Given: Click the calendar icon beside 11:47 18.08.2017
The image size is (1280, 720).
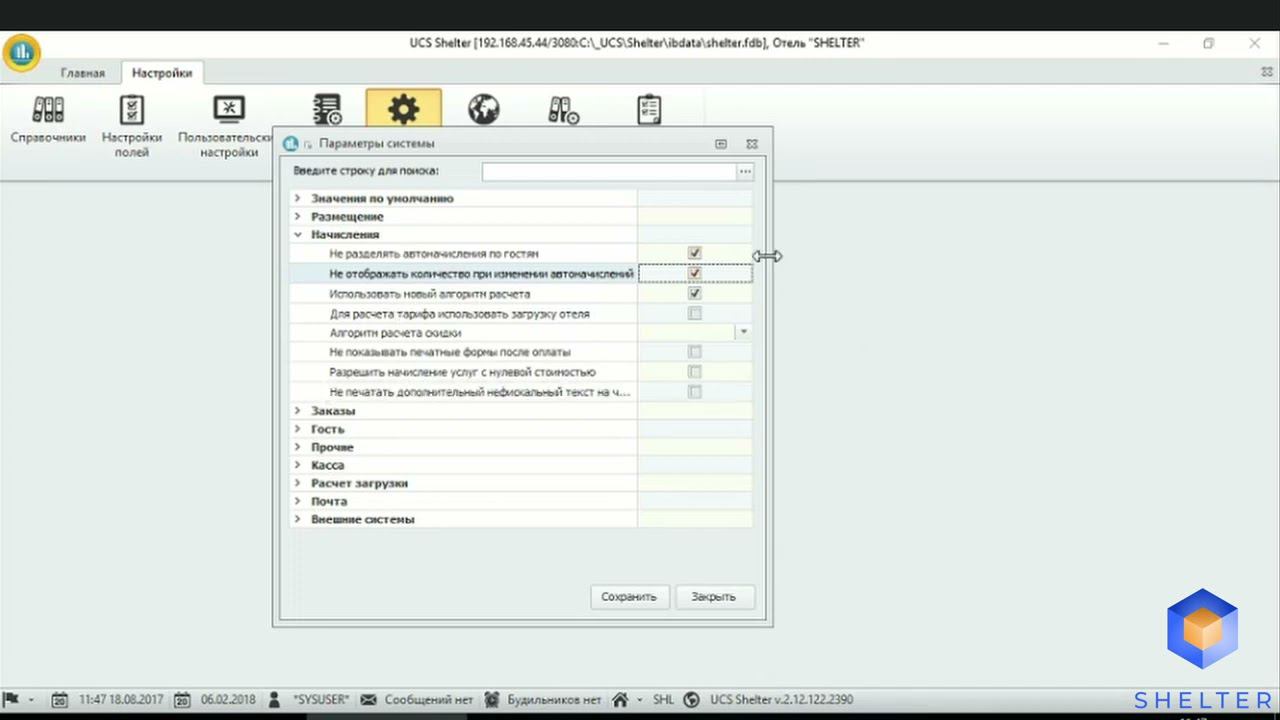Looking at the screenshot, I should click(x=60, y=700).
